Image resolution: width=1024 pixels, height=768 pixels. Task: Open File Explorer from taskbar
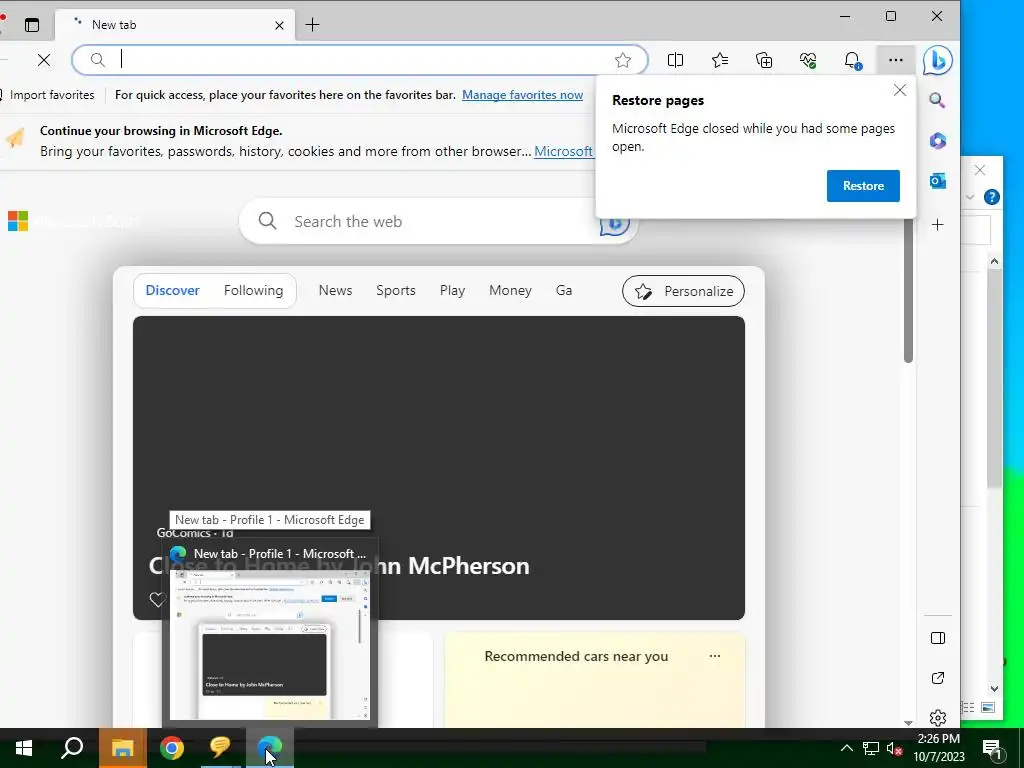[122, 748]
